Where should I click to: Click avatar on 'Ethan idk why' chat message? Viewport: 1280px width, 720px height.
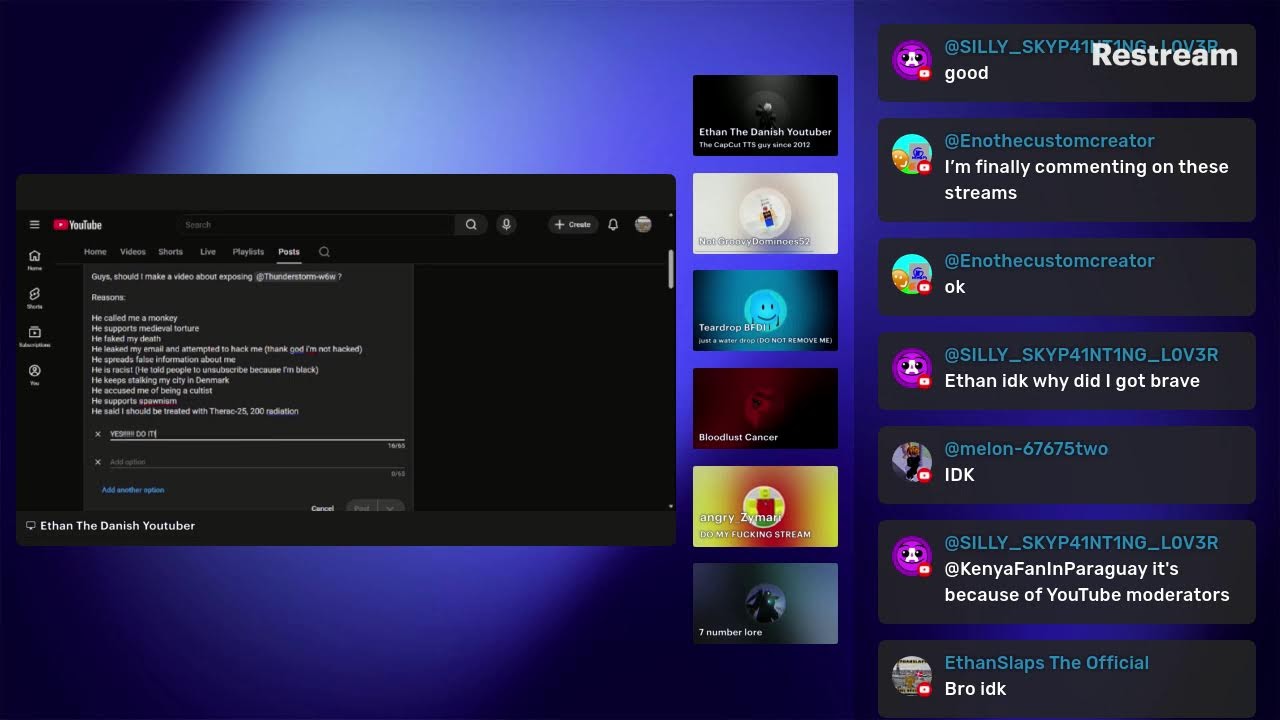click(911, 368)
